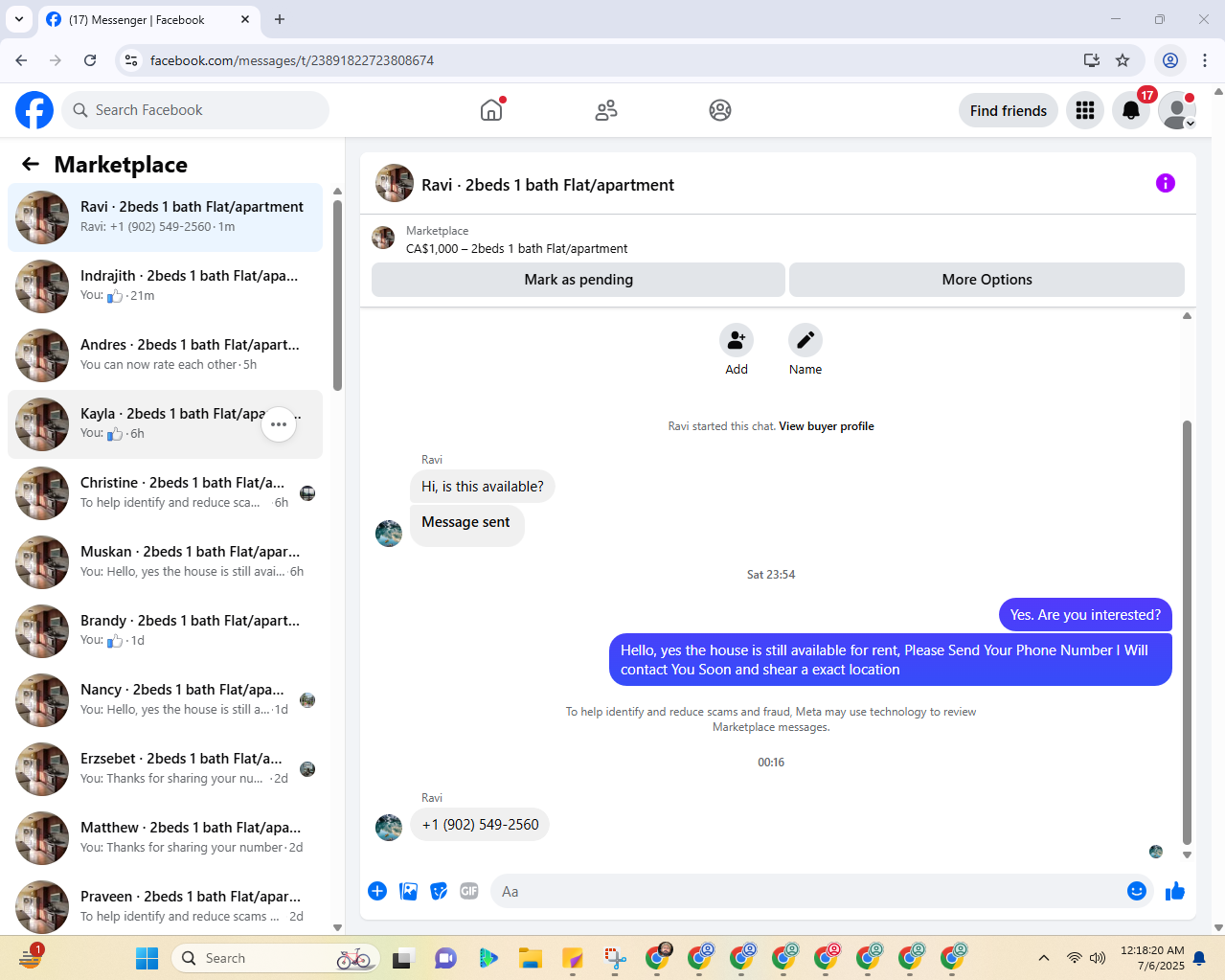This screenshot has height=980, width=1225.
Task: Open the account profile picture menu
Action: pos(1177,110)
